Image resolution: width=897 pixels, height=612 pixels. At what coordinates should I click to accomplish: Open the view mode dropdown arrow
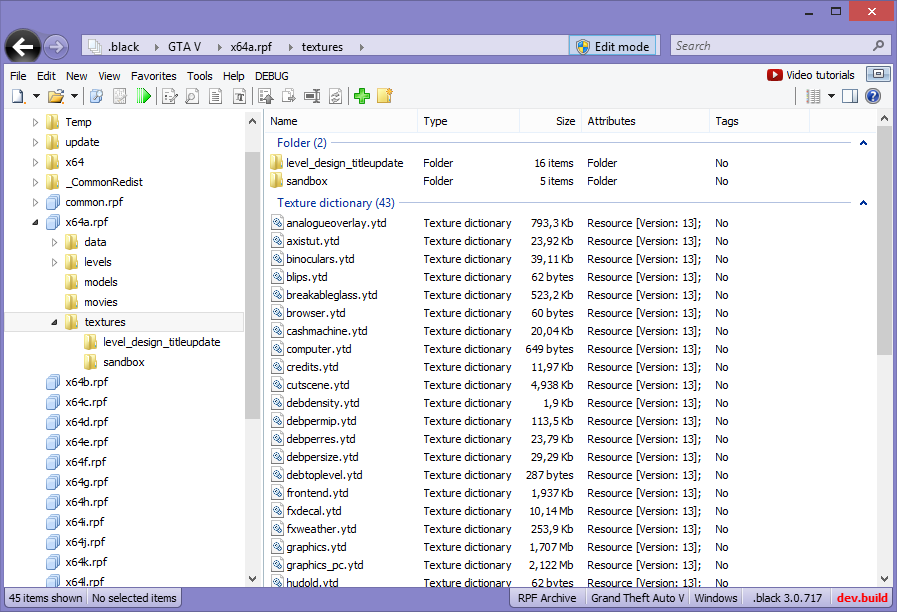point(831,96)
